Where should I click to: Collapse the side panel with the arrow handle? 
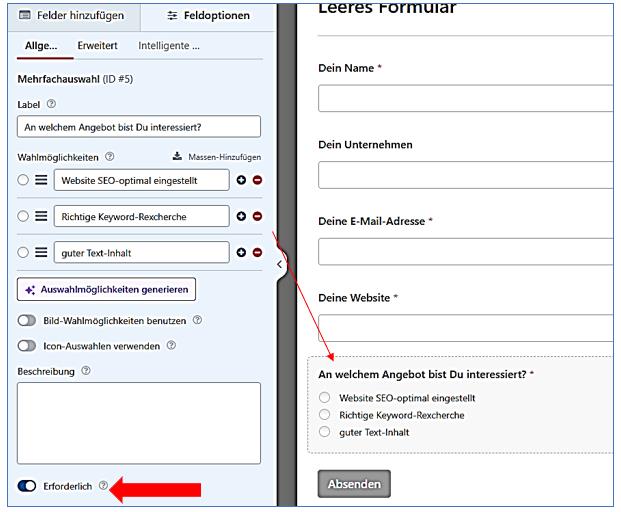pyautogui.click(x=279, y=265)
